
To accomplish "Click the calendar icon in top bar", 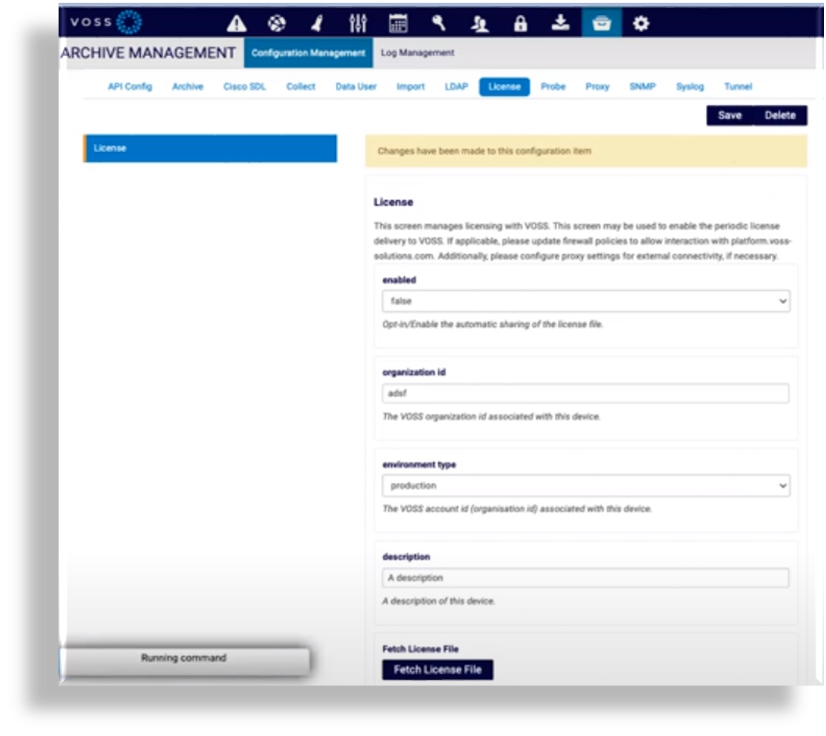I will [x=398, y=23].
